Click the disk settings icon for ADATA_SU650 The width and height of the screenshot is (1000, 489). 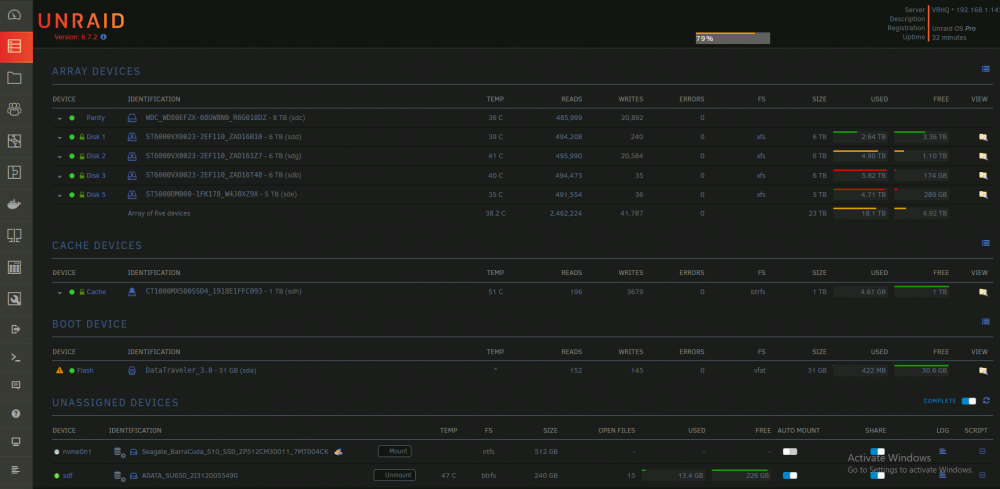click(119, 476)
